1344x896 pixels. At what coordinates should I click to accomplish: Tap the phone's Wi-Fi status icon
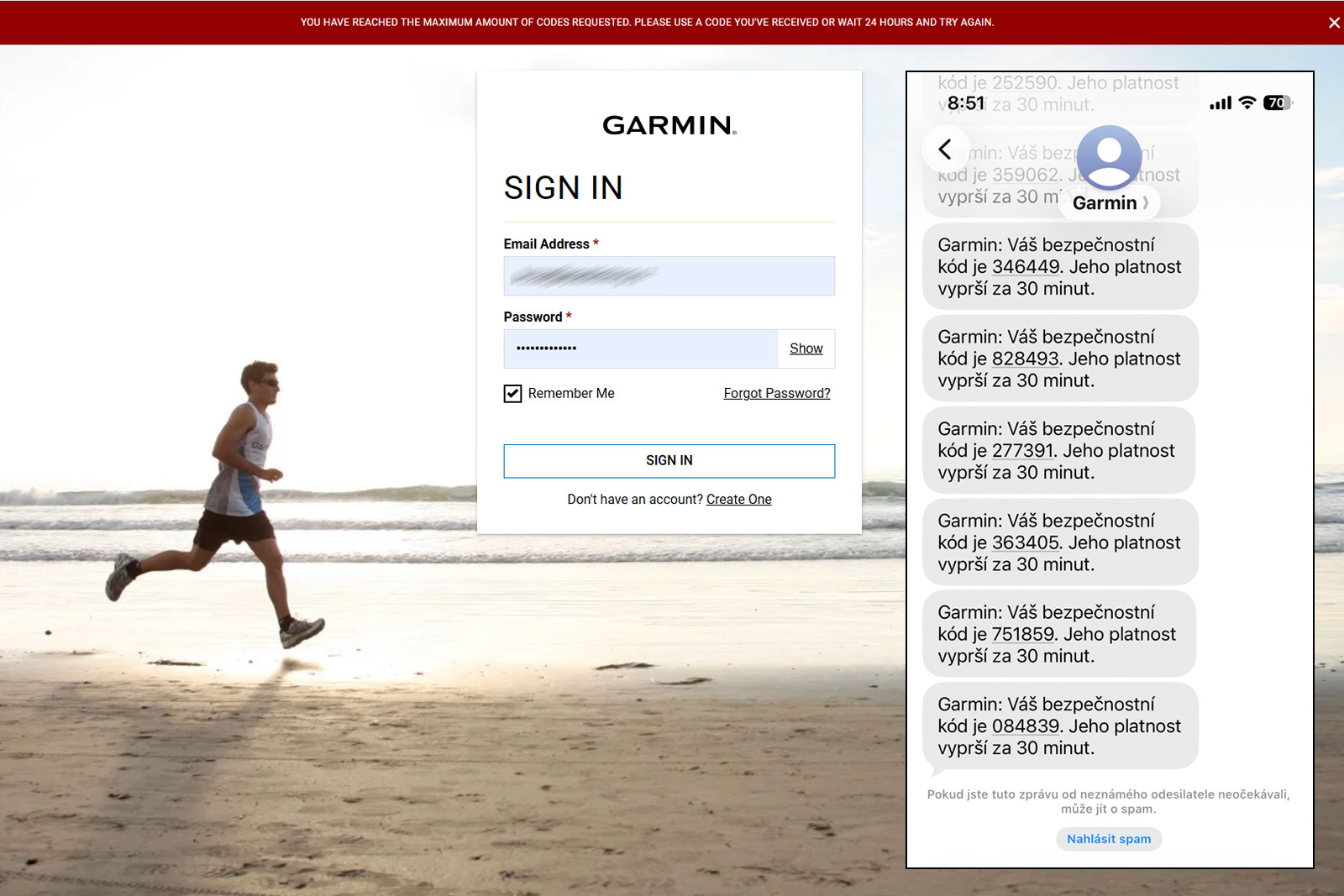(x=1247, y=102)
